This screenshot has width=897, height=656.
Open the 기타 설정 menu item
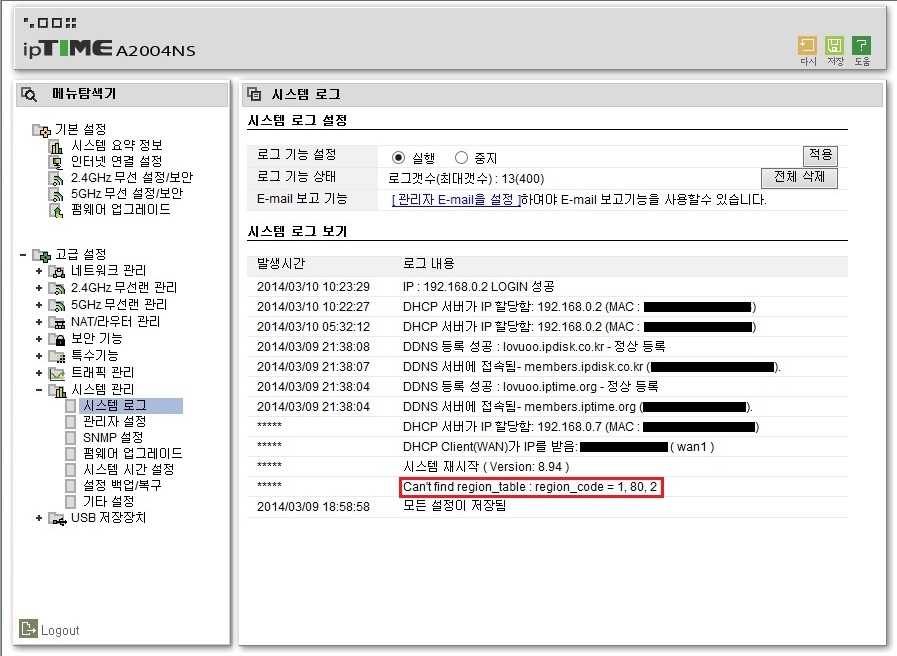(x=108, y=502)
